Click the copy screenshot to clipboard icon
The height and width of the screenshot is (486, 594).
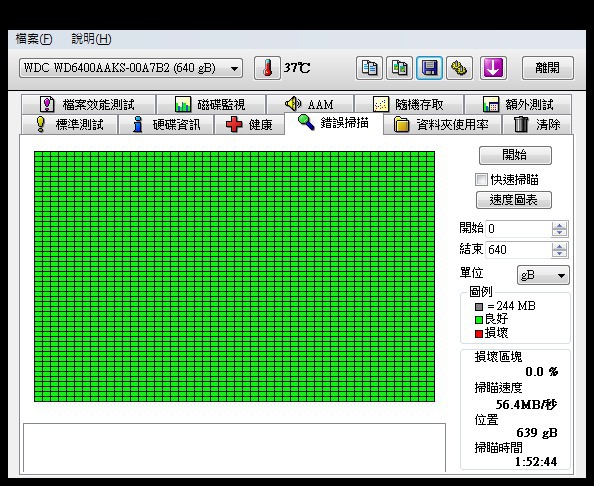tap(399, 68)
